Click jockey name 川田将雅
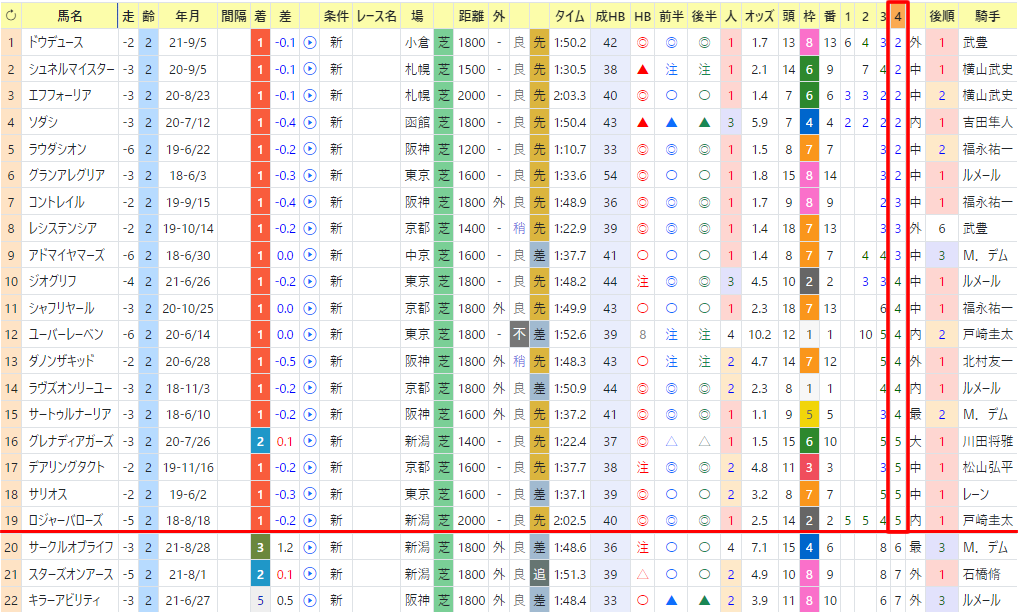The width and height of the screenshot is (1018, 612). (987, 441)
